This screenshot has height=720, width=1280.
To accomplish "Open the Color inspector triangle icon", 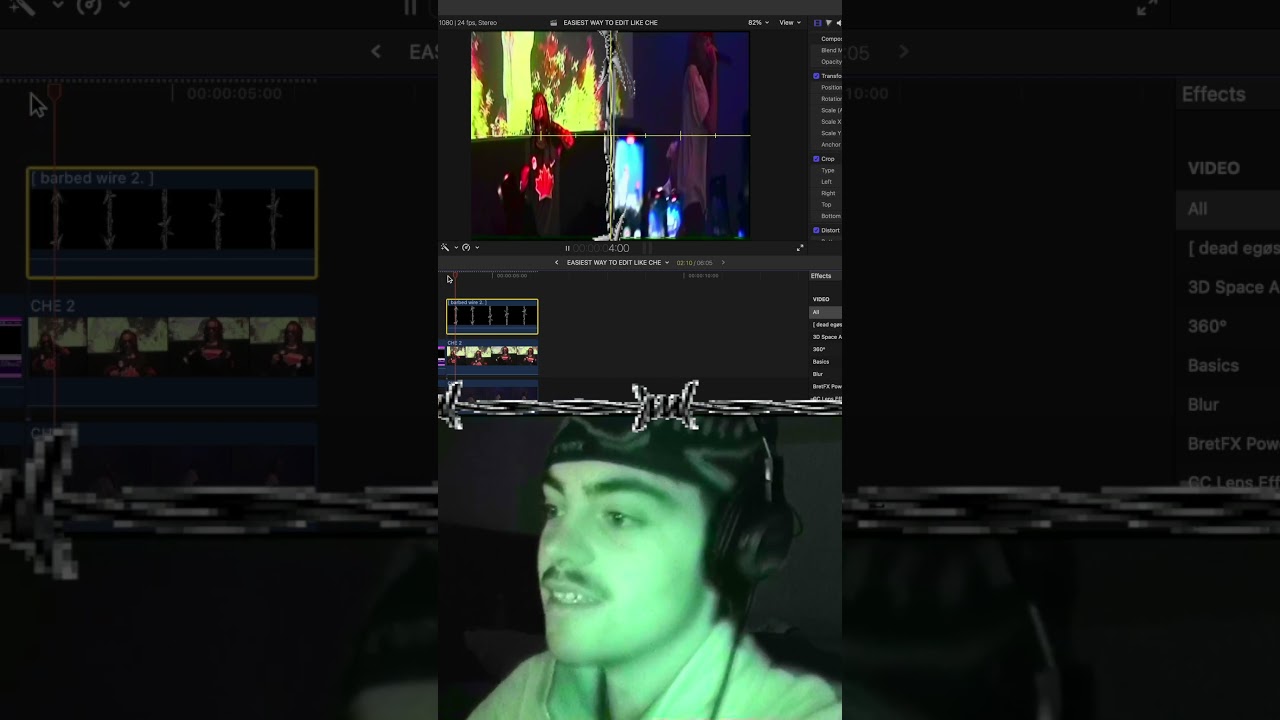I will pos(828,22).
